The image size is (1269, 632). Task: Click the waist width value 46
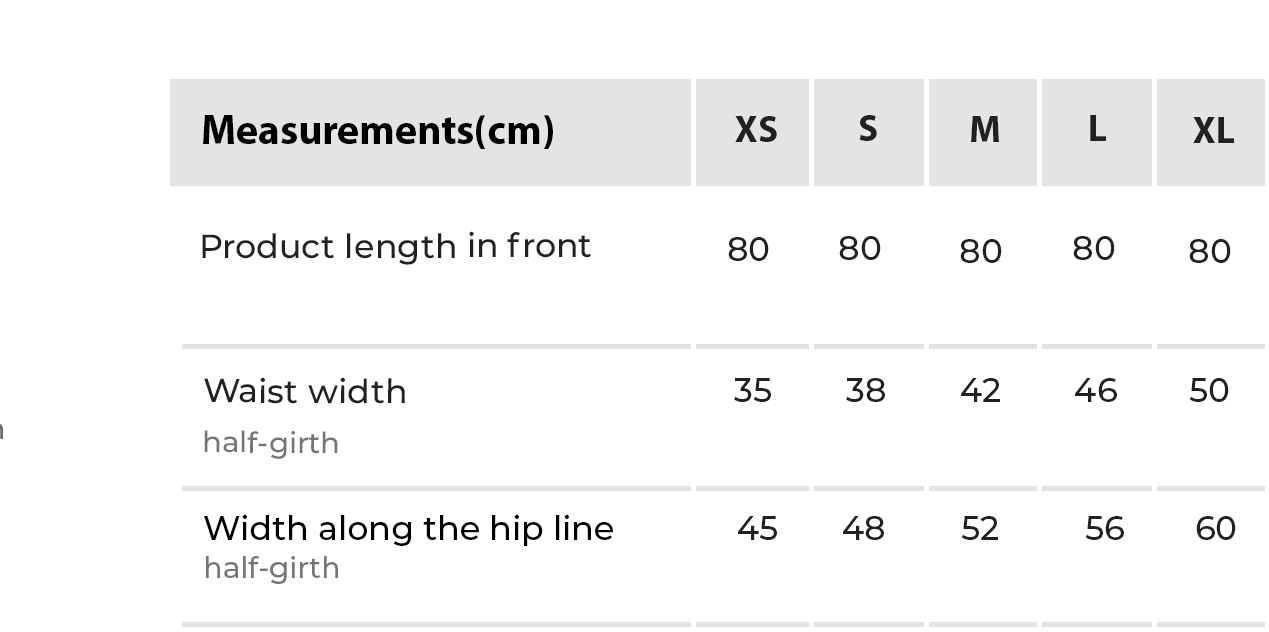pyautogui.click(x=1095, y=391)
